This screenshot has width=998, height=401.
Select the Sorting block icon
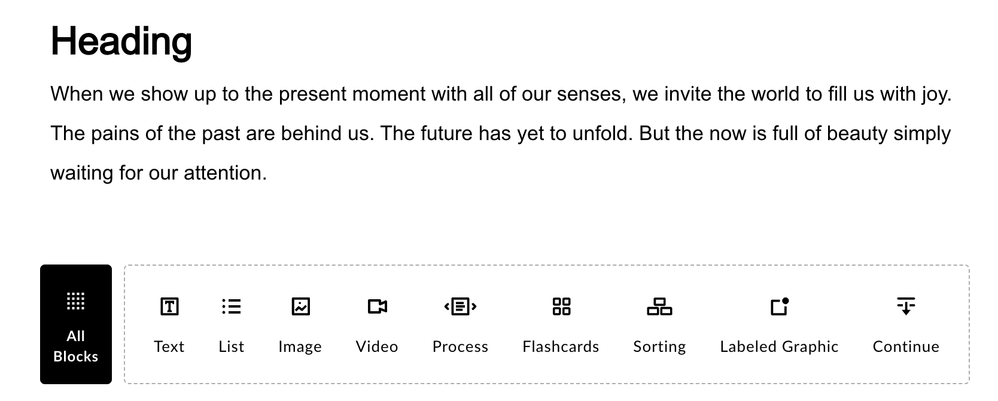[x=659, y=306]
